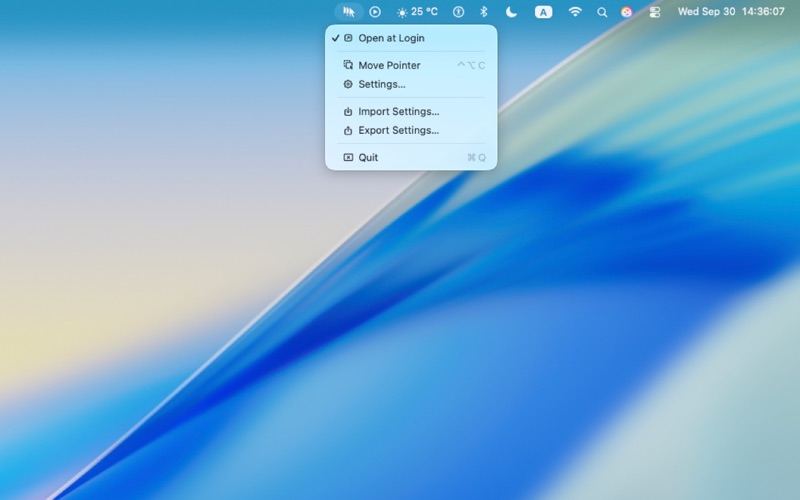
Task: Select Import Settings... menu item
Action: point(411,111)
